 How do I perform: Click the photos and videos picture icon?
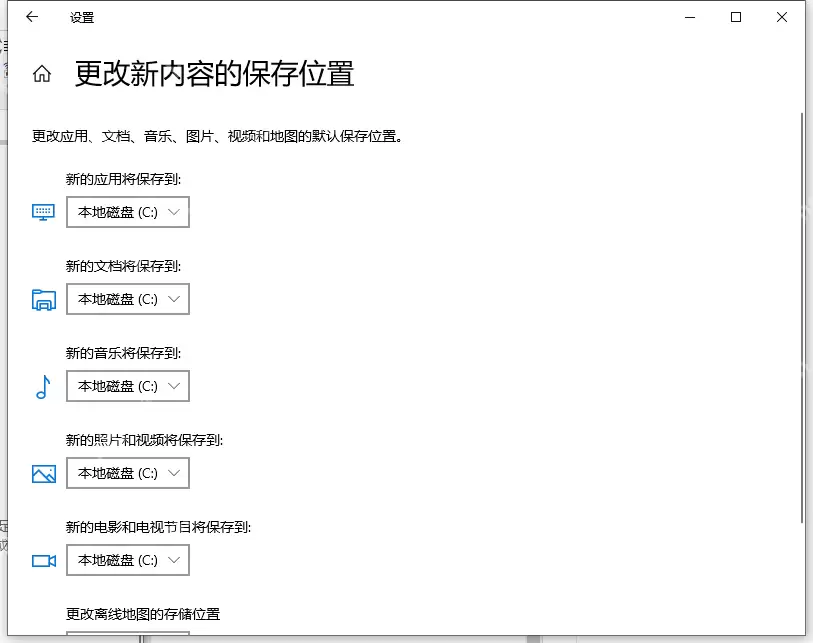coord(42,473)
